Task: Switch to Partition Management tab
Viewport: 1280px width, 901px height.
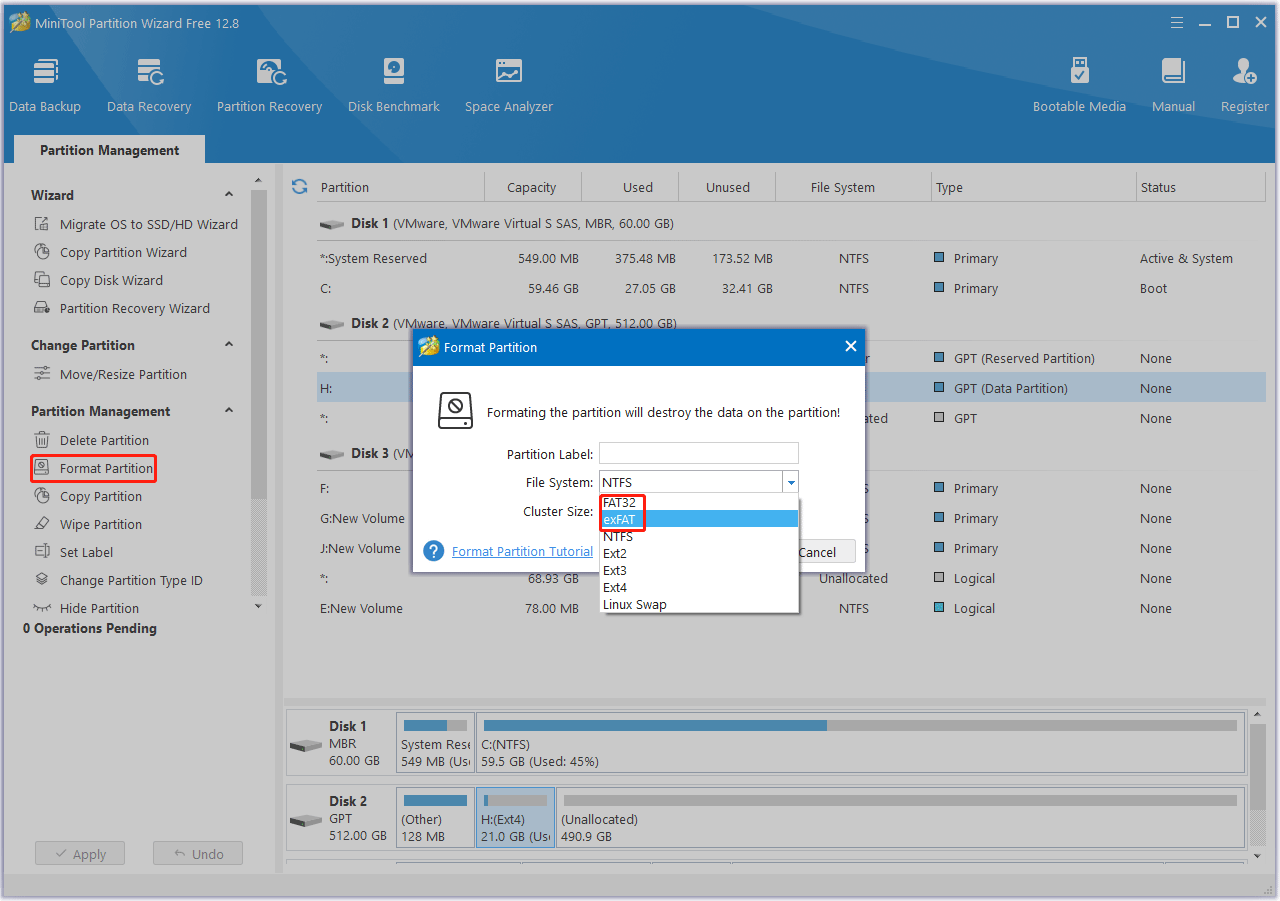Action: [x=110, y=150]
